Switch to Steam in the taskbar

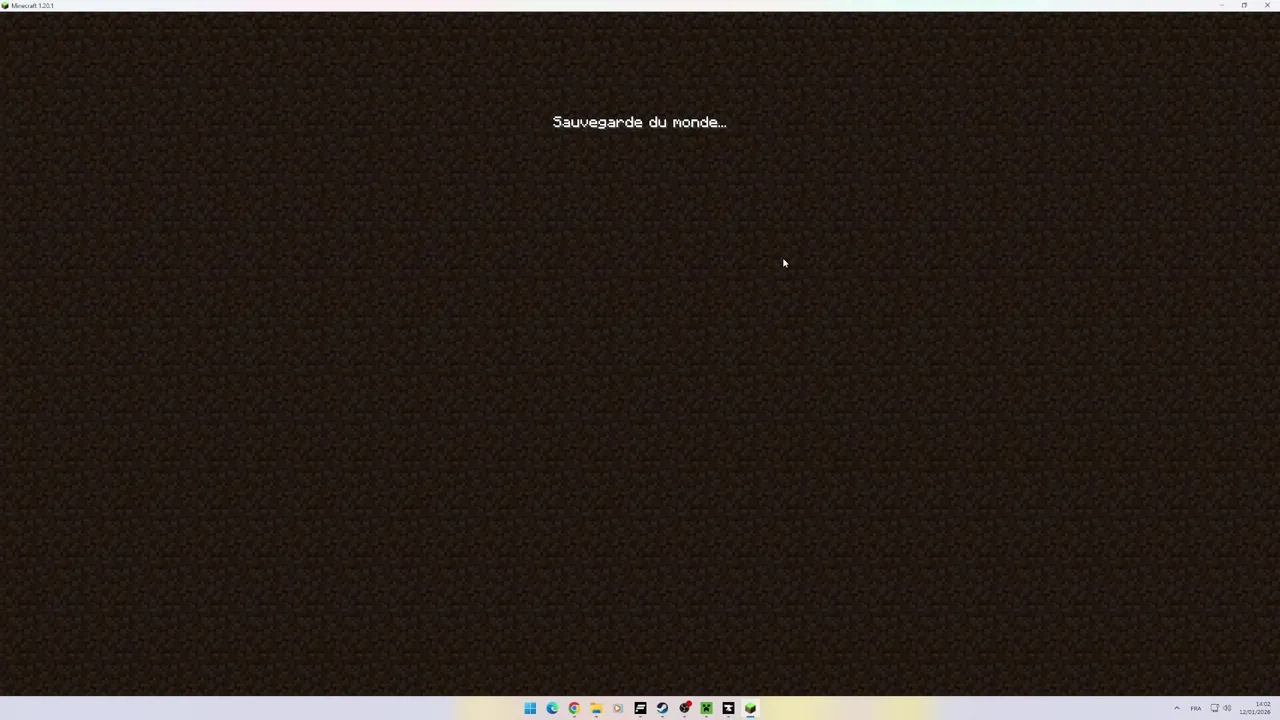coord(662,708)
